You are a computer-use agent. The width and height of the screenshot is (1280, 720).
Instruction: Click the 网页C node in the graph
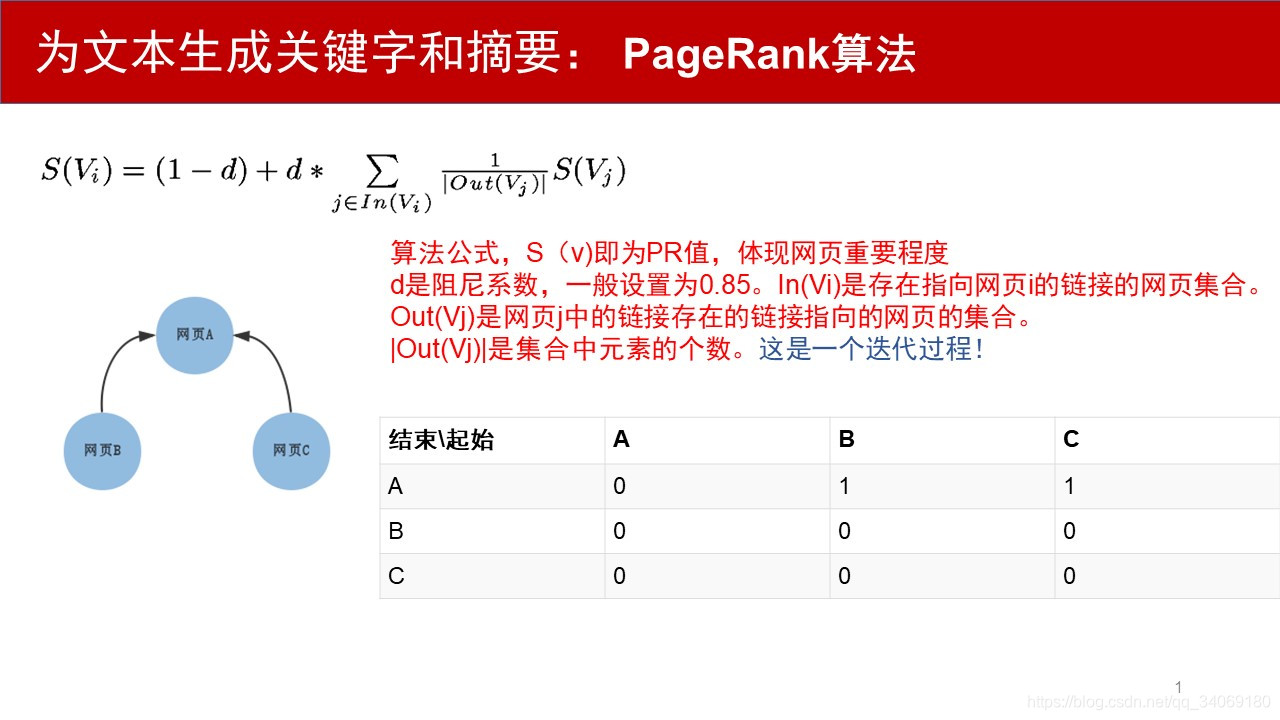(291, 451)
